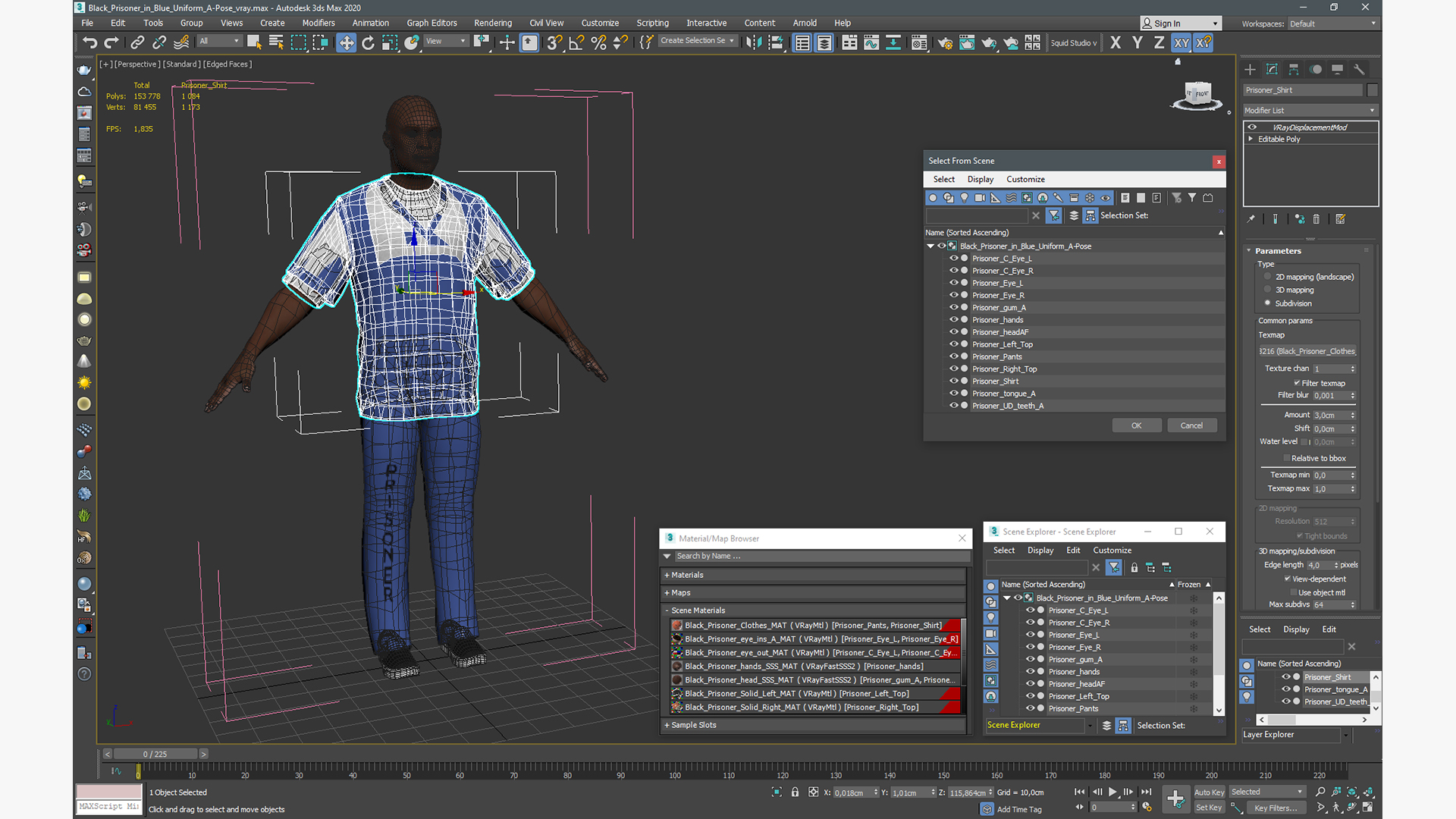Switch to the Hierarchy command panel tab
The width and height of the screenshot is (1456, 819).
coord(1294,69)
